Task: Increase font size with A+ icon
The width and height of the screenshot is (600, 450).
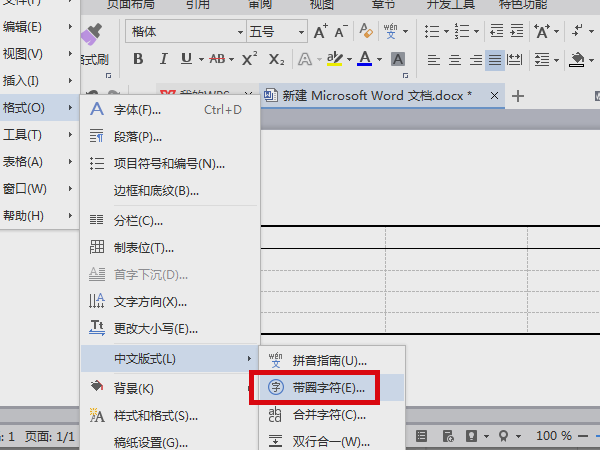Action: point(321,31)
